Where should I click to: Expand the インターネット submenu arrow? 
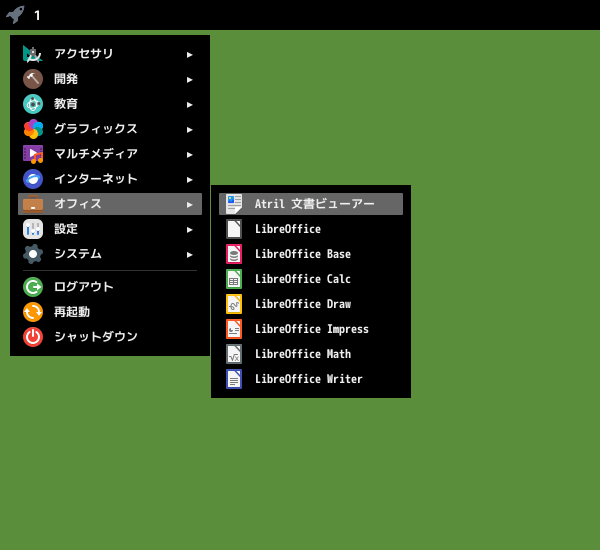click(189, 180)
